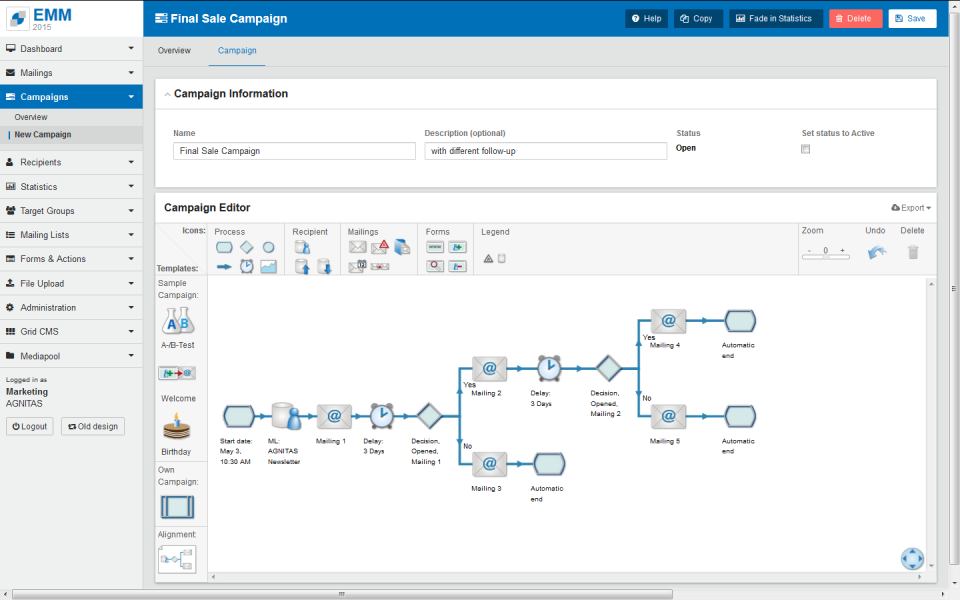Click the Old design button
This screenshot has width=960, height=600.
pos(93,426)
